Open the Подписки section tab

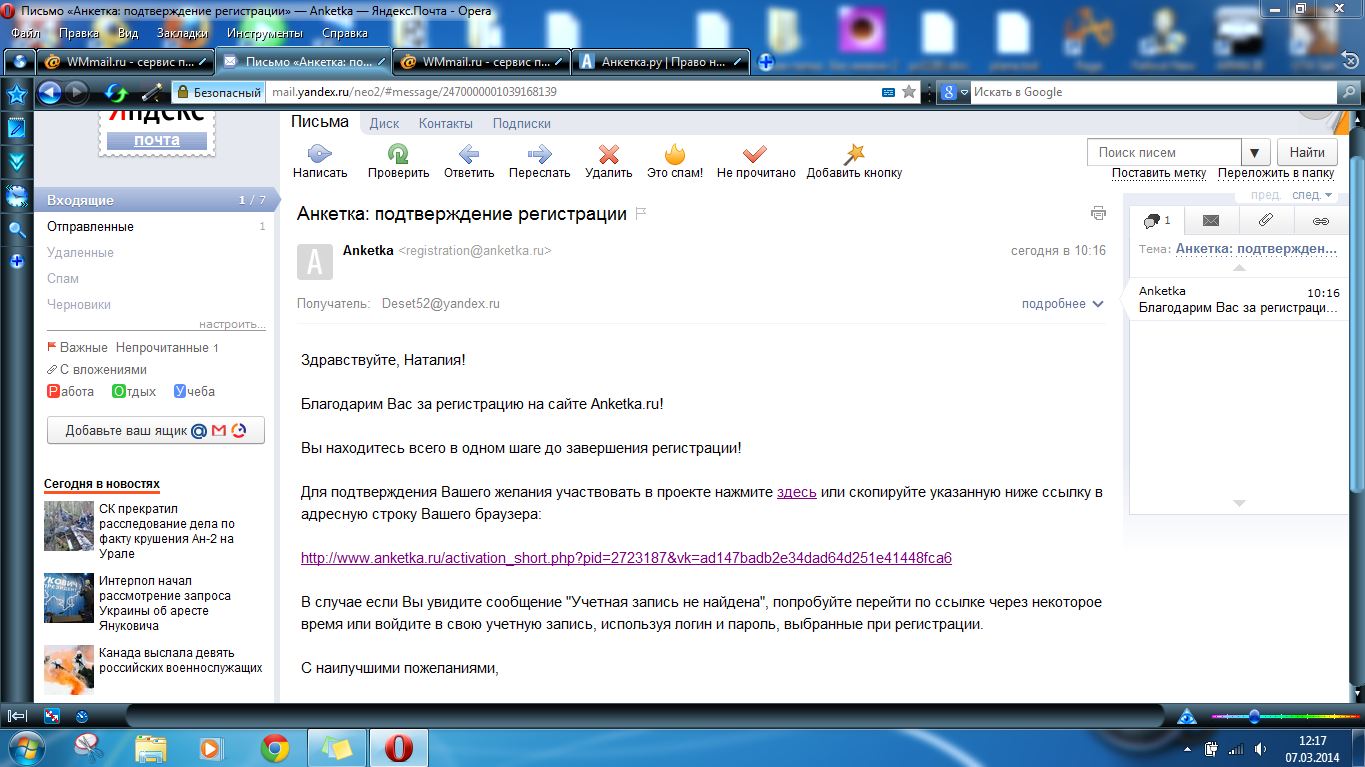click(x=522, y=124)
